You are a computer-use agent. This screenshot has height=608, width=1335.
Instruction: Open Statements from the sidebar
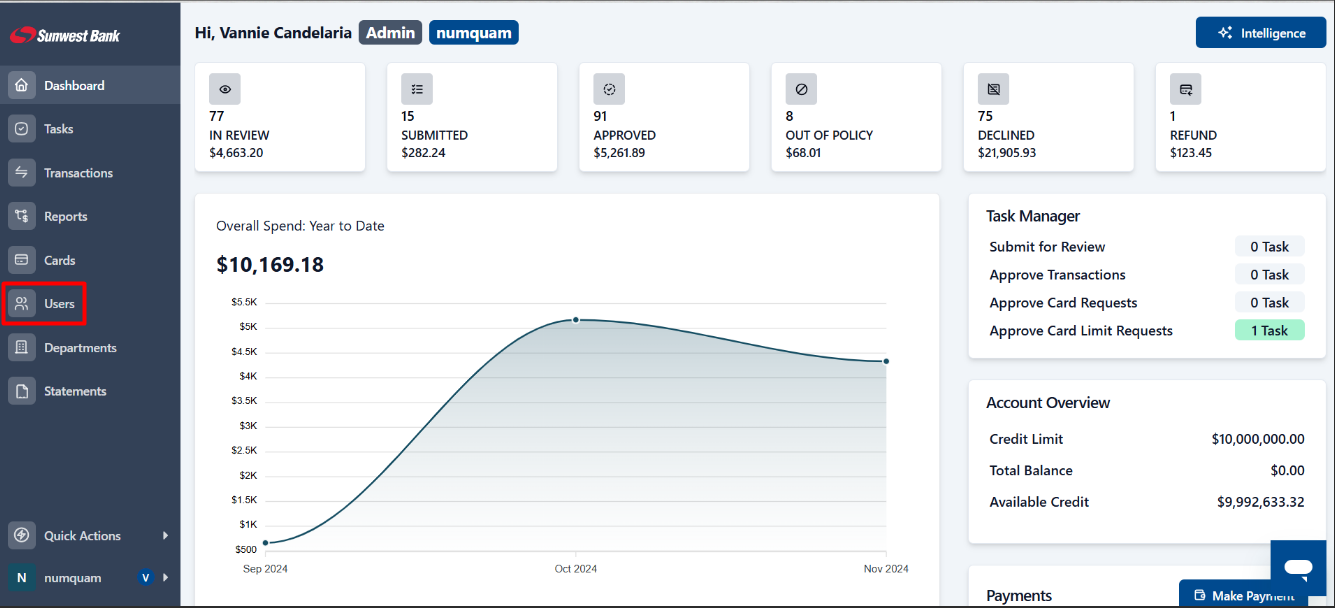point(90,391)
